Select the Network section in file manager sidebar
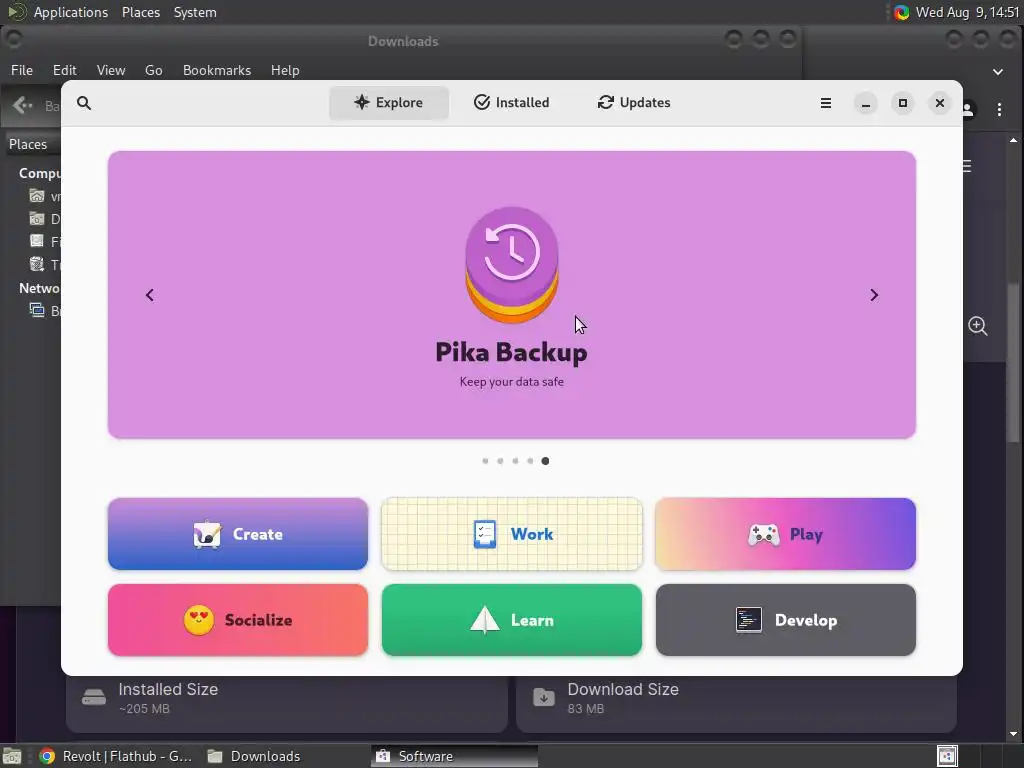This screenshot has width=1024, height=768. pyautogui.click(x=39, y=288)
